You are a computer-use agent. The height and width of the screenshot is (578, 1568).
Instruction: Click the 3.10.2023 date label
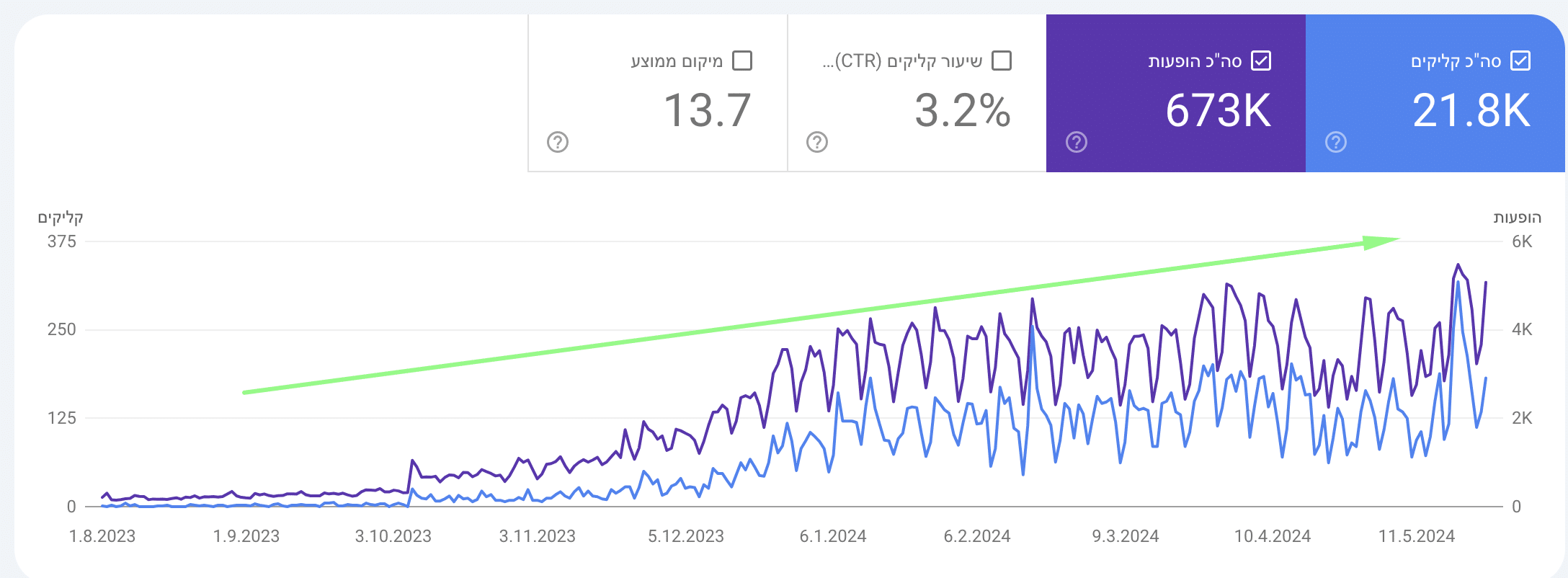click(x=393, y=536)
